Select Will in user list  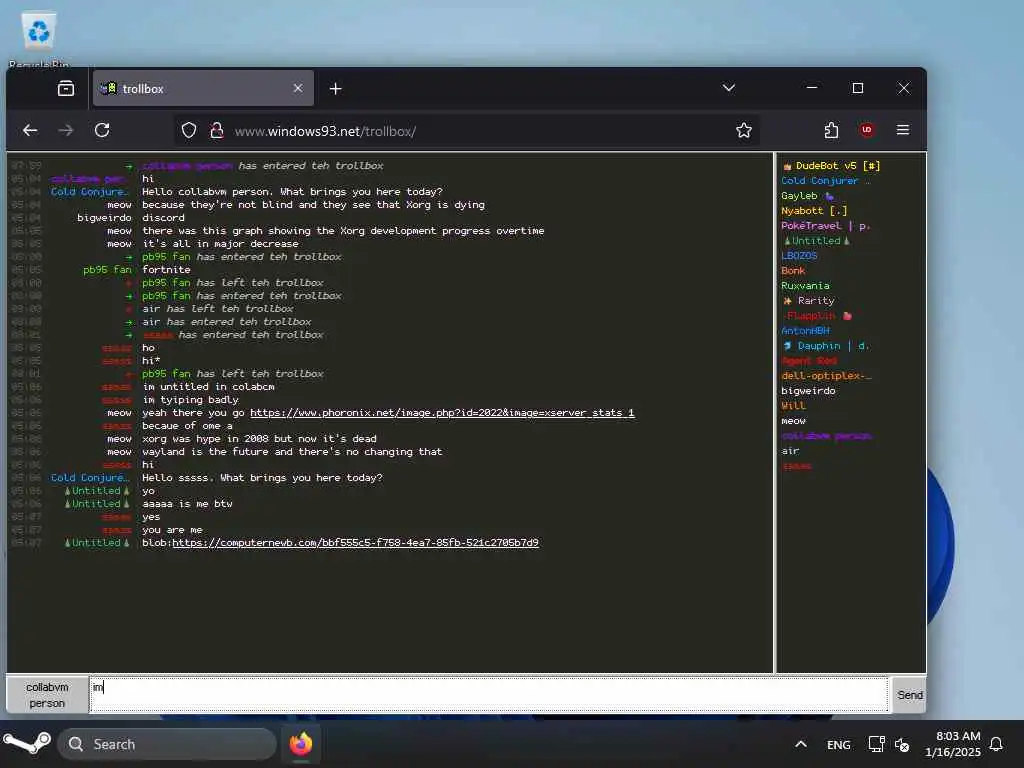click(x=793, y=406)
